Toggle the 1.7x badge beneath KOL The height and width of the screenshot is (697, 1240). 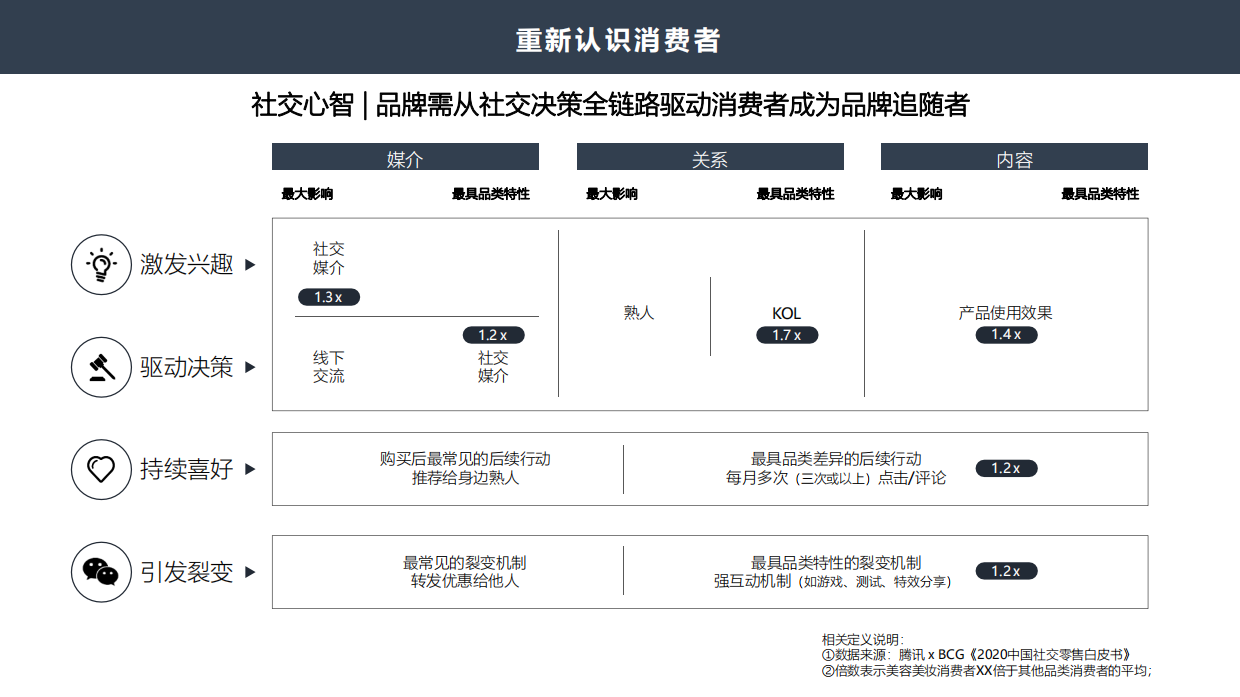787,335
